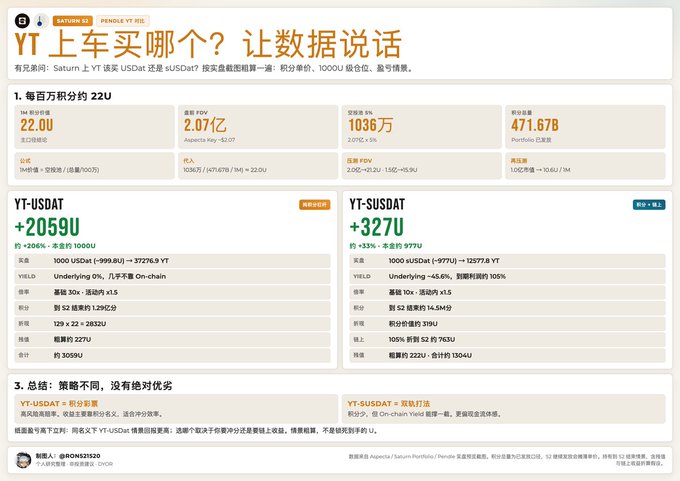The width and height of the screenshot is (680, 481).
Task: Click the row '1000 sUSDat (~977U) → 12577.8 YT'
Action: 507,261
